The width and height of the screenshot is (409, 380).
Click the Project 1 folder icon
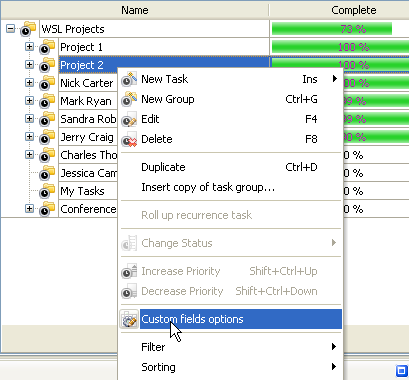click(47, 47)
